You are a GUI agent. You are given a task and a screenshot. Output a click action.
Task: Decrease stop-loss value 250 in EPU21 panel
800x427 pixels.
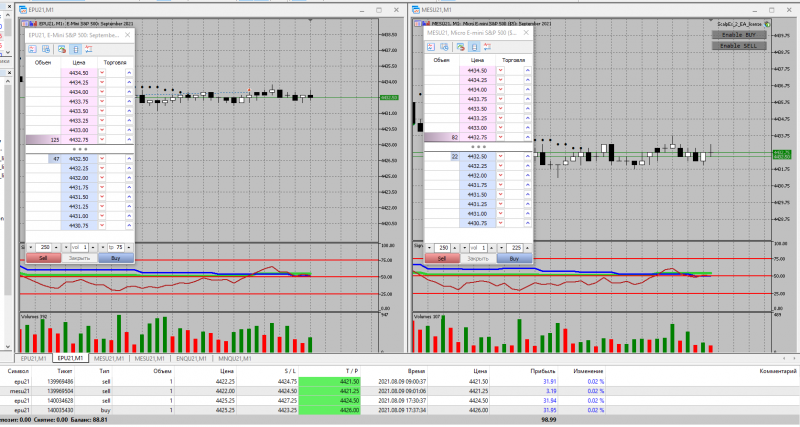click(31, 247)
